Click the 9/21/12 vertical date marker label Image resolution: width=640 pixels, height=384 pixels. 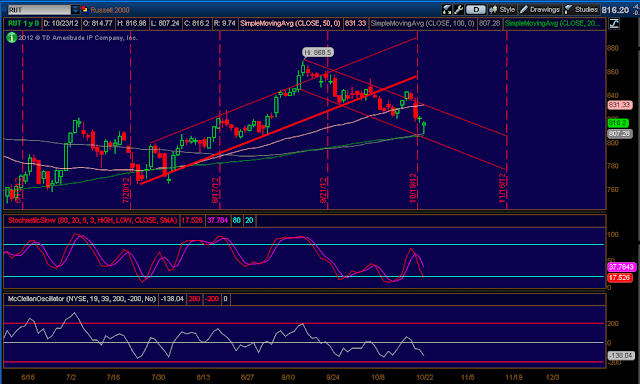[323, 189]
